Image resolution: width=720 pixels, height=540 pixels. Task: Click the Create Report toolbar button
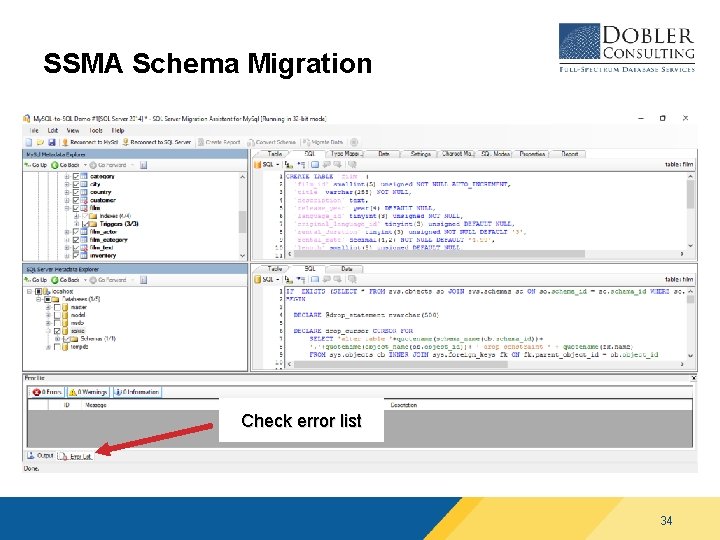click(x=219, y=142)
